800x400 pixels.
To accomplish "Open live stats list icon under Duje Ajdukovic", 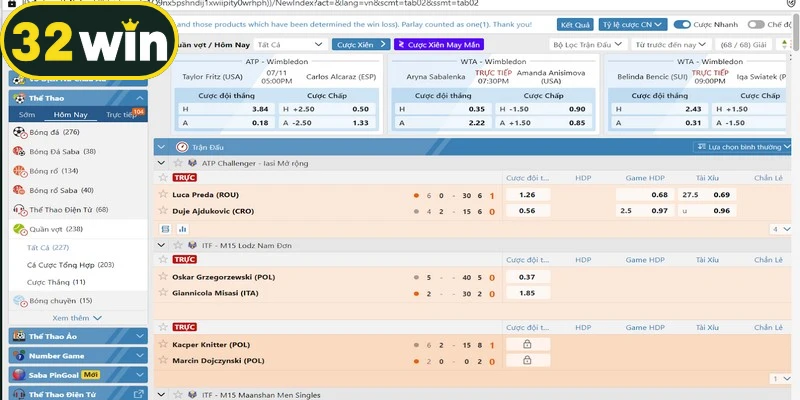I will point(165,229).
